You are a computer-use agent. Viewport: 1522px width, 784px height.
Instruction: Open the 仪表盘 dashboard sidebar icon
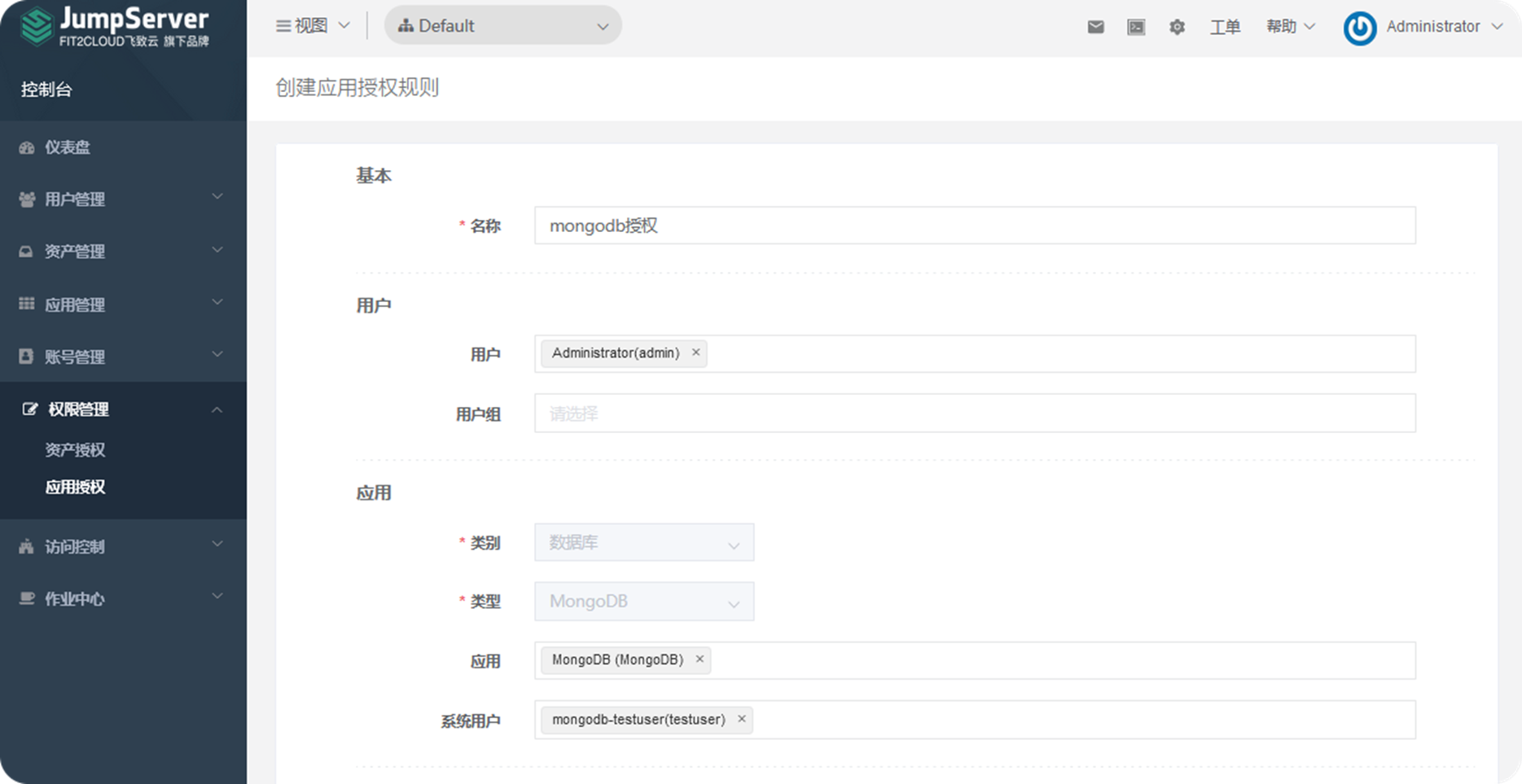point(26,147)
